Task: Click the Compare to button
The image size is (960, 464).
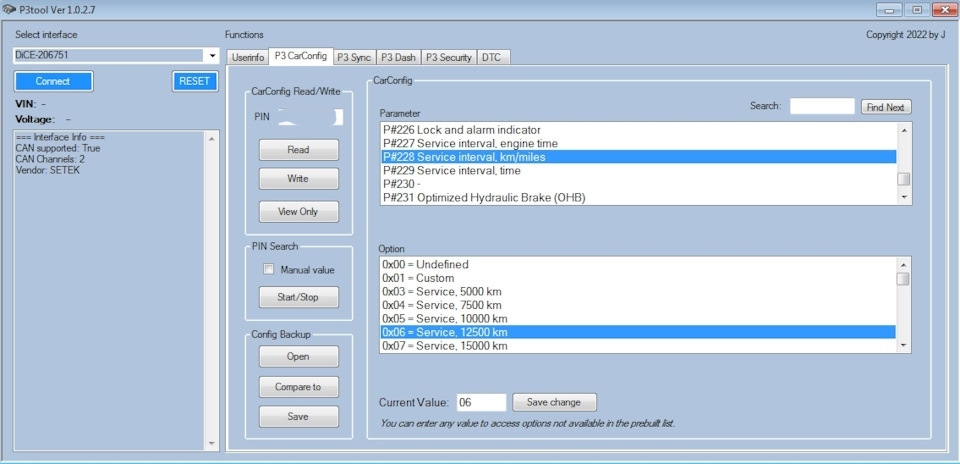Action: tap(298, 387)
